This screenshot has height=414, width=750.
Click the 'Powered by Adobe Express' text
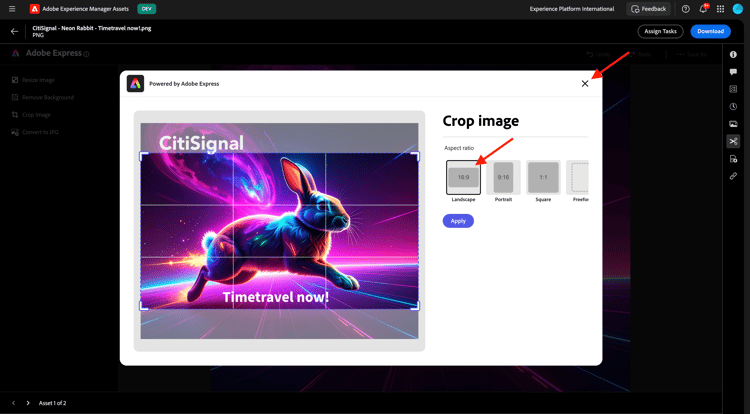tap(184, 84)
